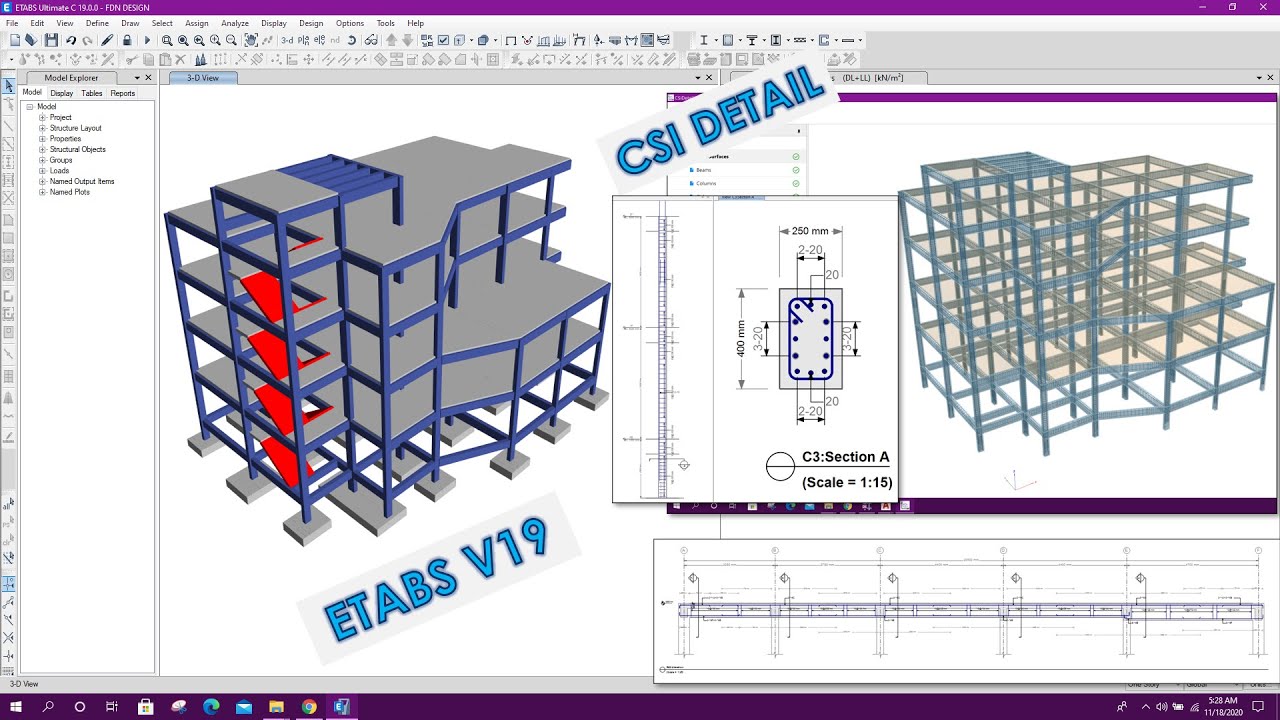The height and width of the screenshot is (720, 1280).
Task: Select the 3-D View window tab
Action: 203,78
